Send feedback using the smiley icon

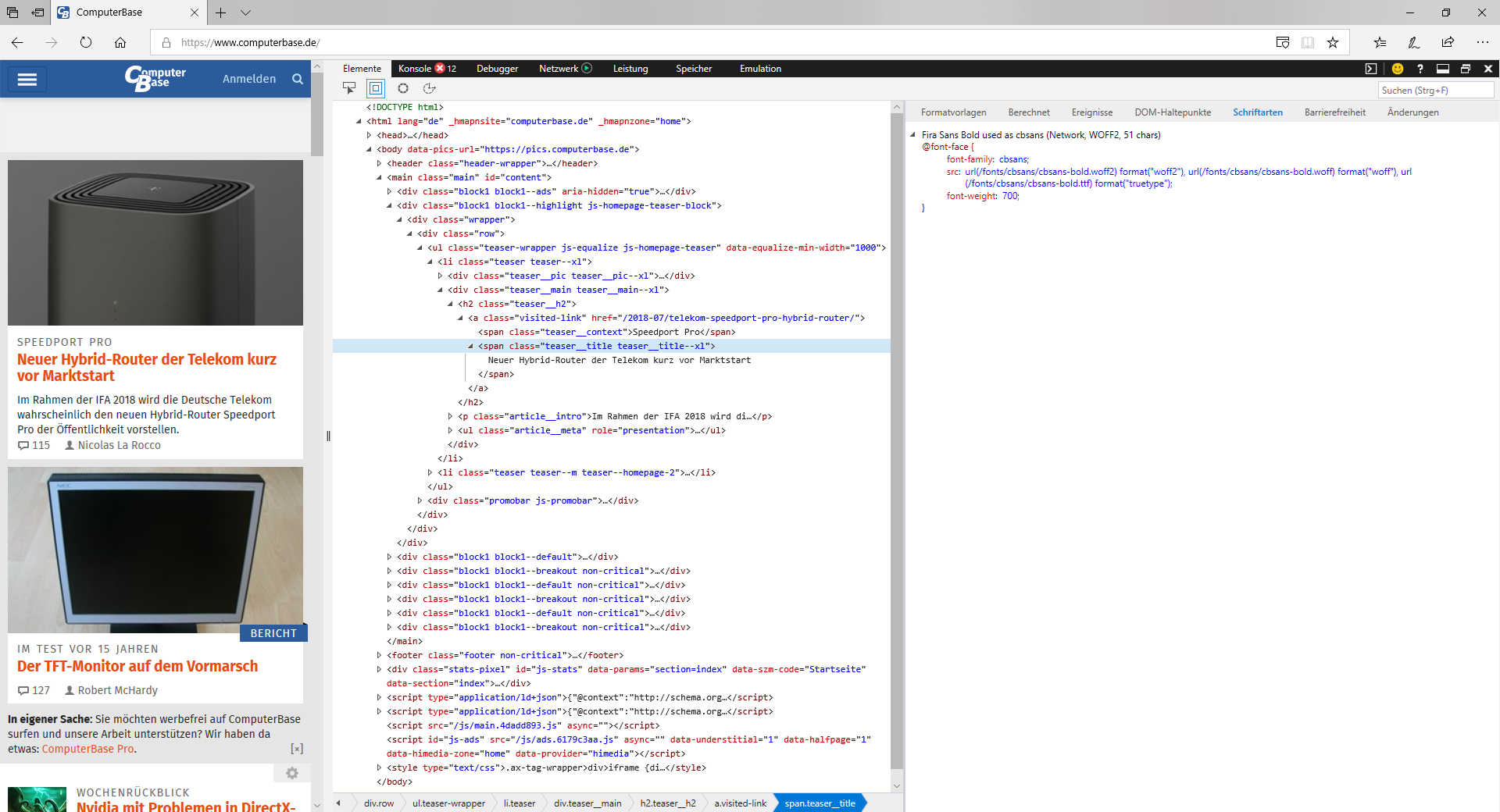tap(1398, 69)
